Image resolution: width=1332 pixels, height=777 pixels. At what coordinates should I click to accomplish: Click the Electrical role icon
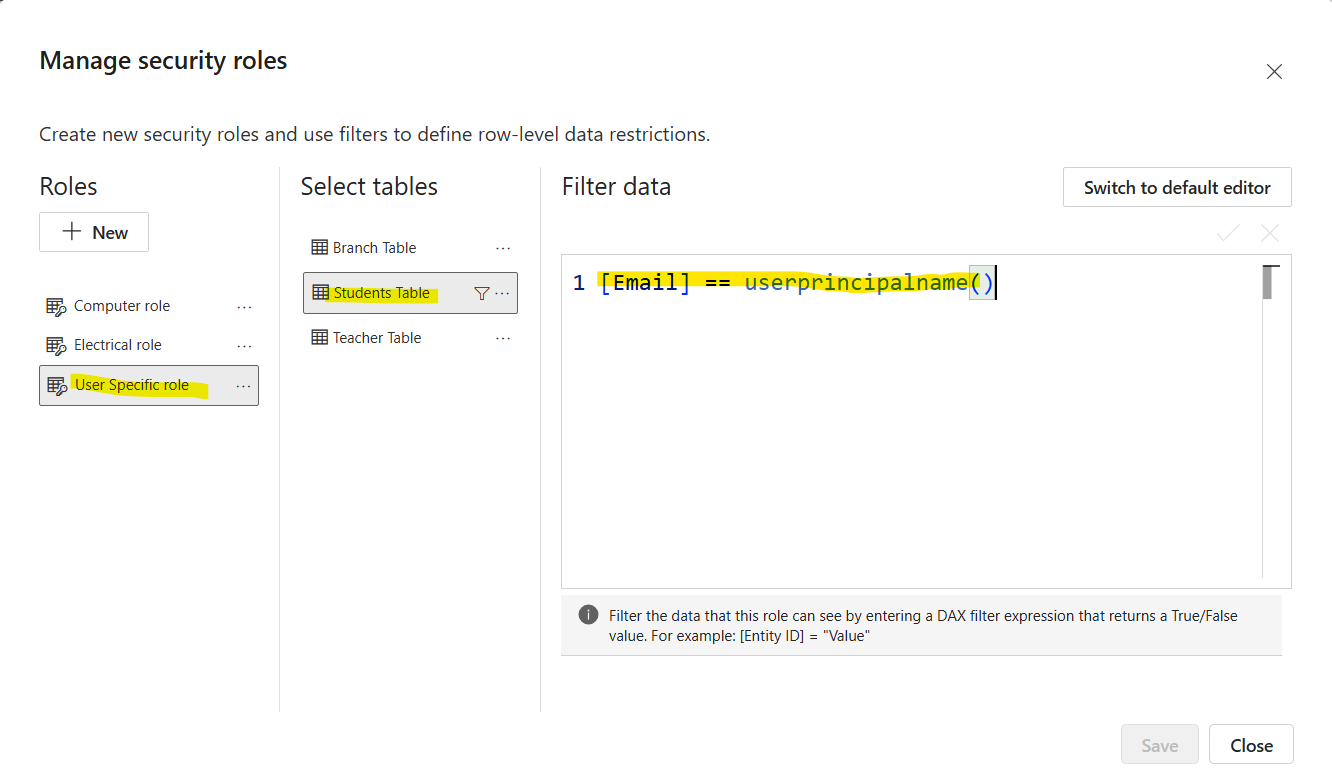(x=56, y=346)
